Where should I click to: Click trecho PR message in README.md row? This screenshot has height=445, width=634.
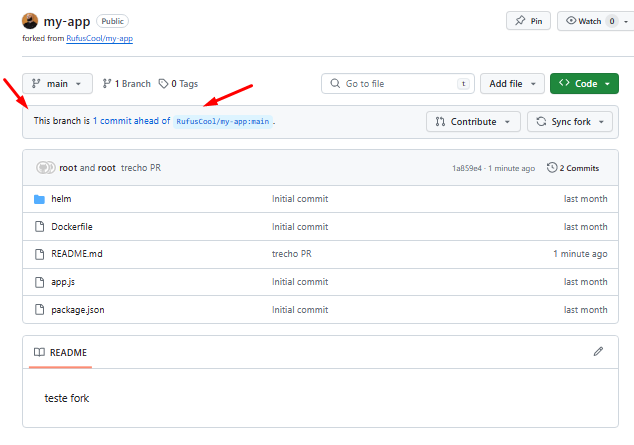(292, 254)
